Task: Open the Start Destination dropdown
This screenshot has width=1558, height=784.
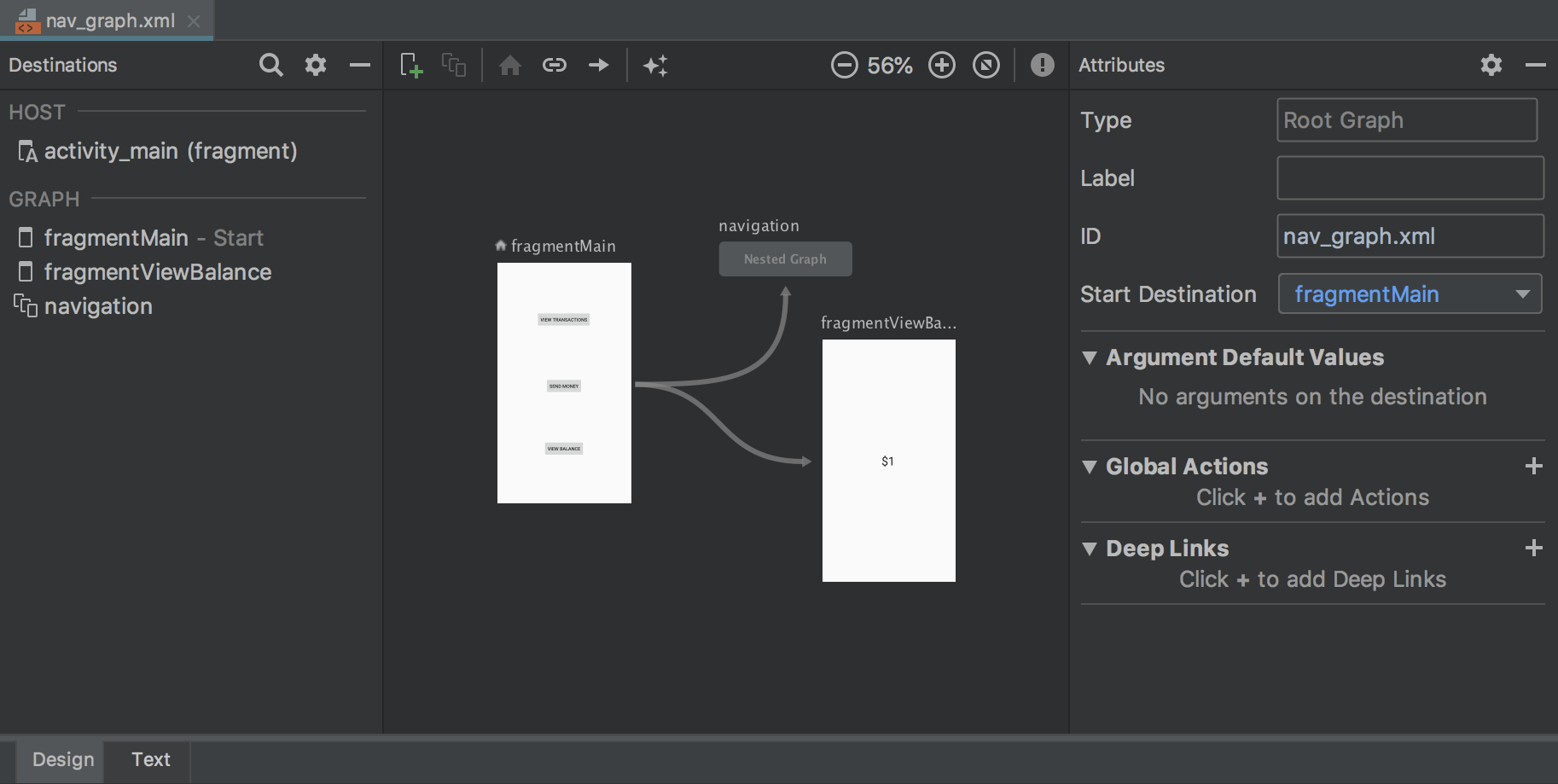Action: click(1523, 293)
